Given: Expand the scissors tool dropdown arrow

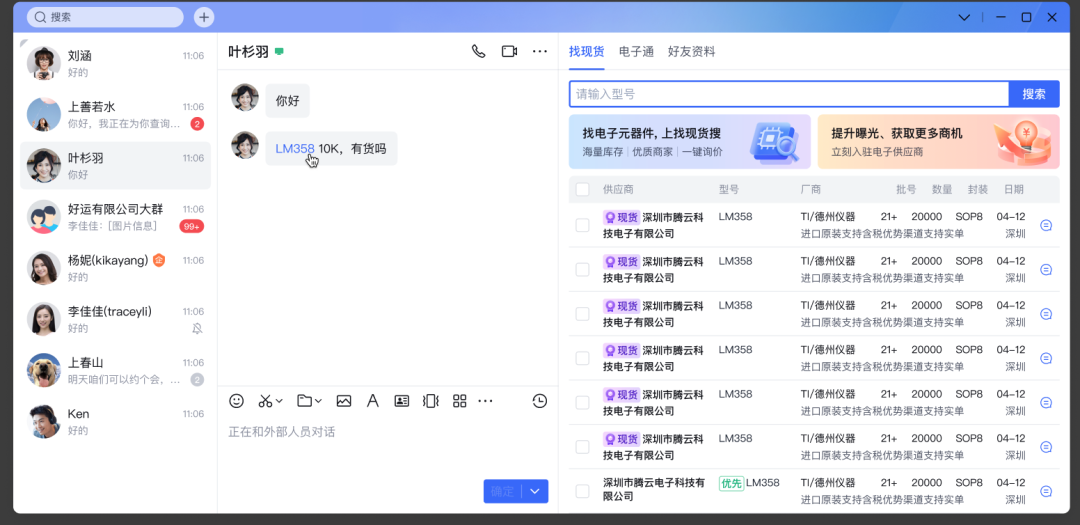Looking at the screenshot, I should click(x=279, y=401).
